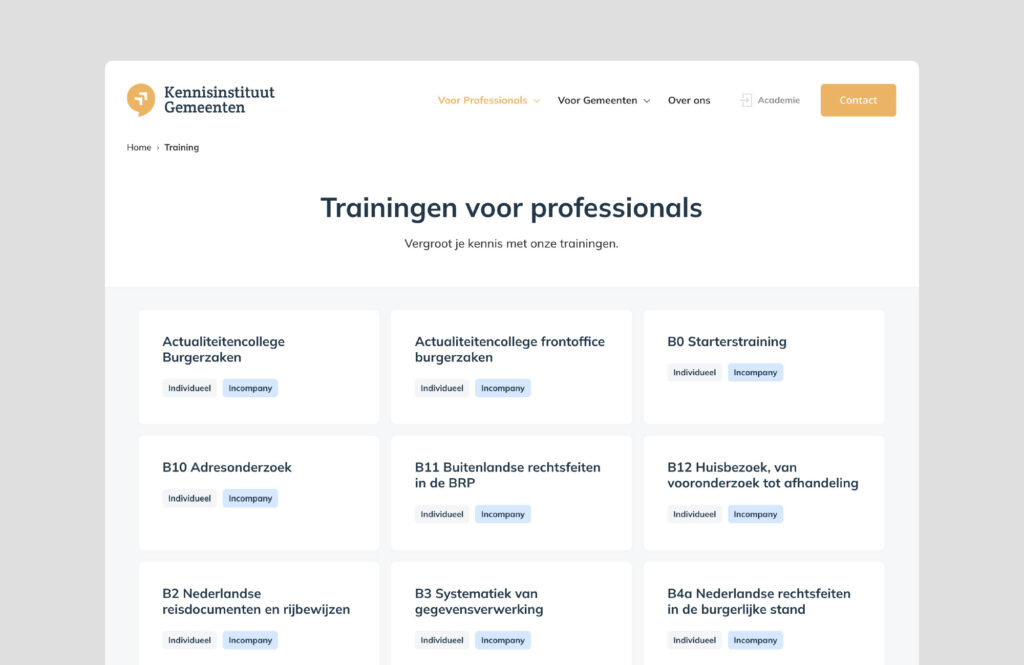Expand the Voor Professionals dropdown chevron
The height and width of the screenshot is (665, 1024).
tap(537, 101)
